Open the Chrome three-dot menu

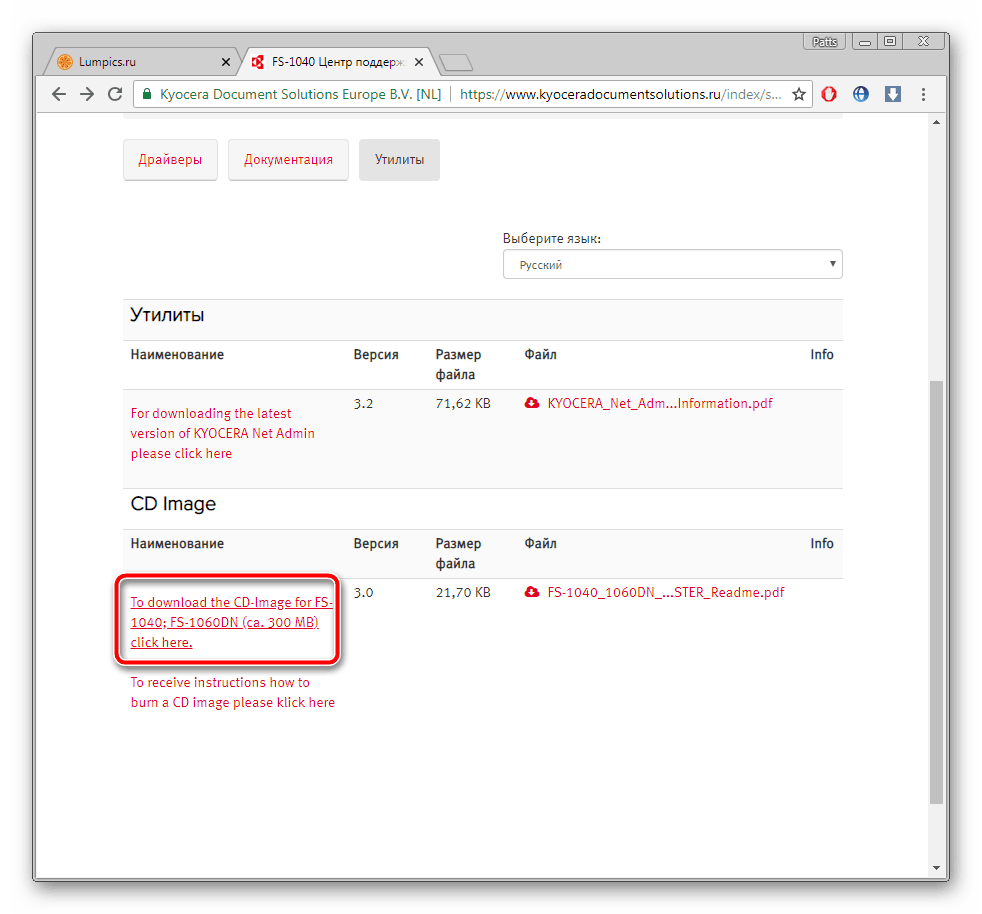923,94
